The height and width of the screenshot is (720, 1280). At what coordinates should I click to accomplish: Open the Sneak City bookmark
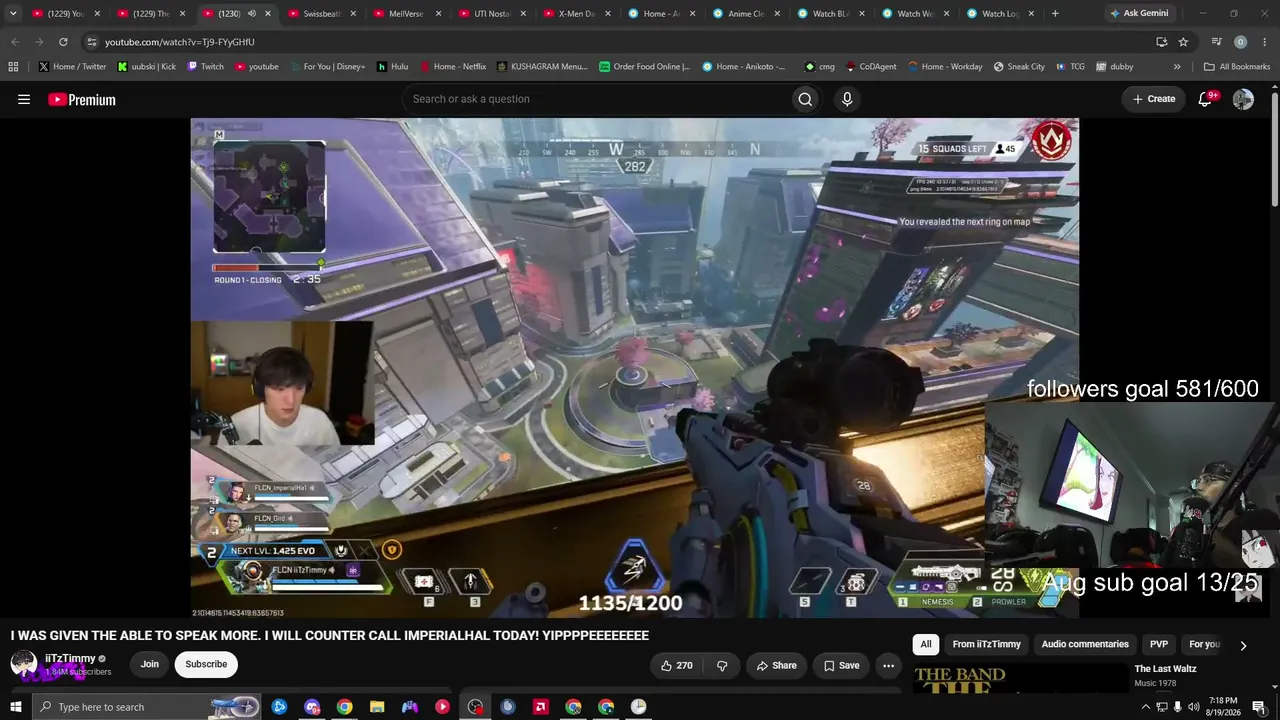1019,67
